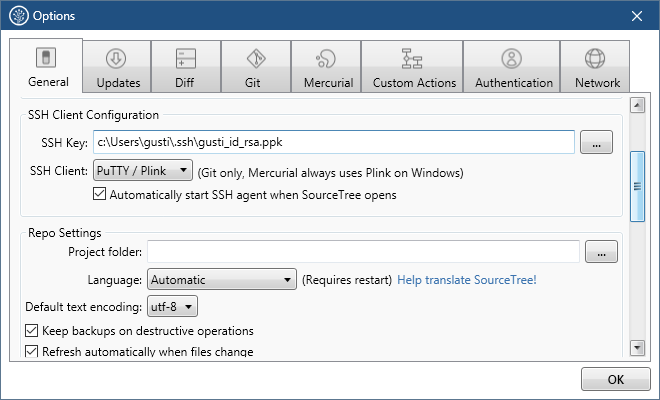660x400 pixels.
Task: Open the Git tab icon
Action: coord(256,58)
